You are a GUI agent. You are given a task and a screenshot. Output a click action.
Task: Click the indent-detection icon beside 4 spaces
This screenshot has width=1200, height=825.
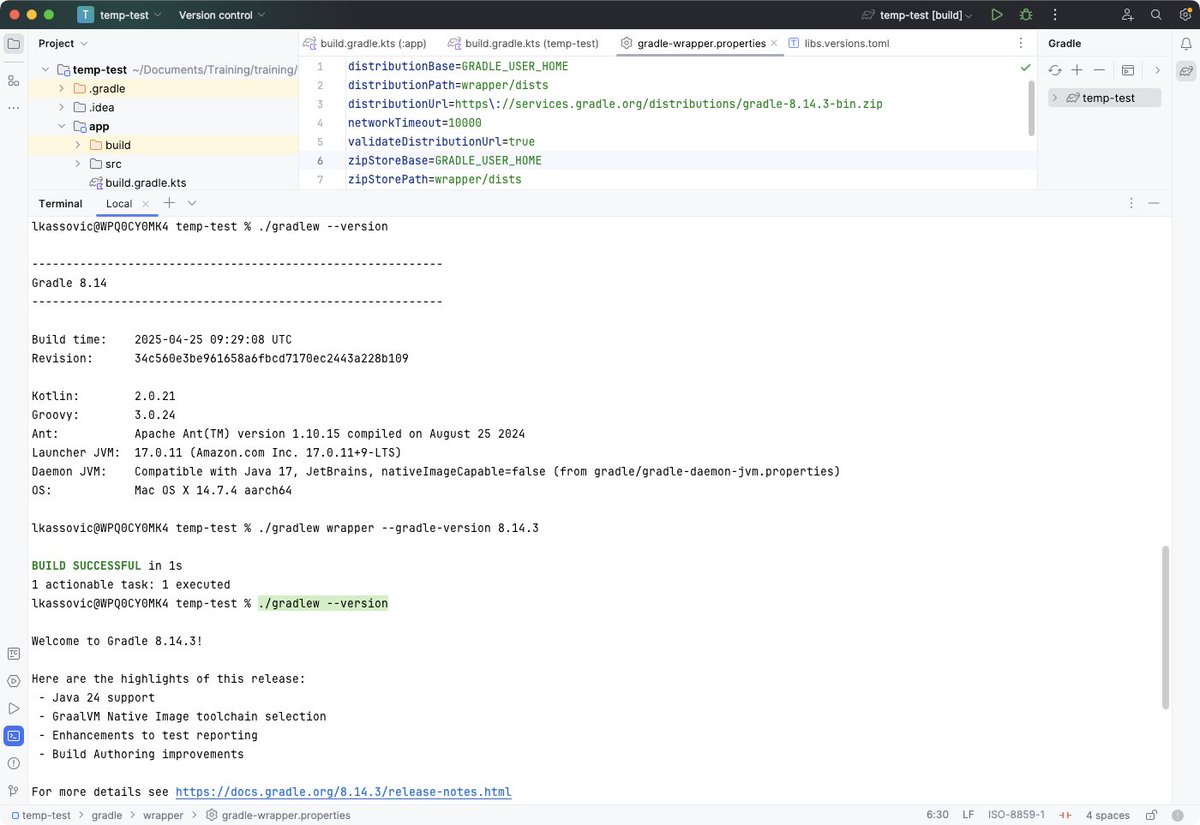(1066, 815)
